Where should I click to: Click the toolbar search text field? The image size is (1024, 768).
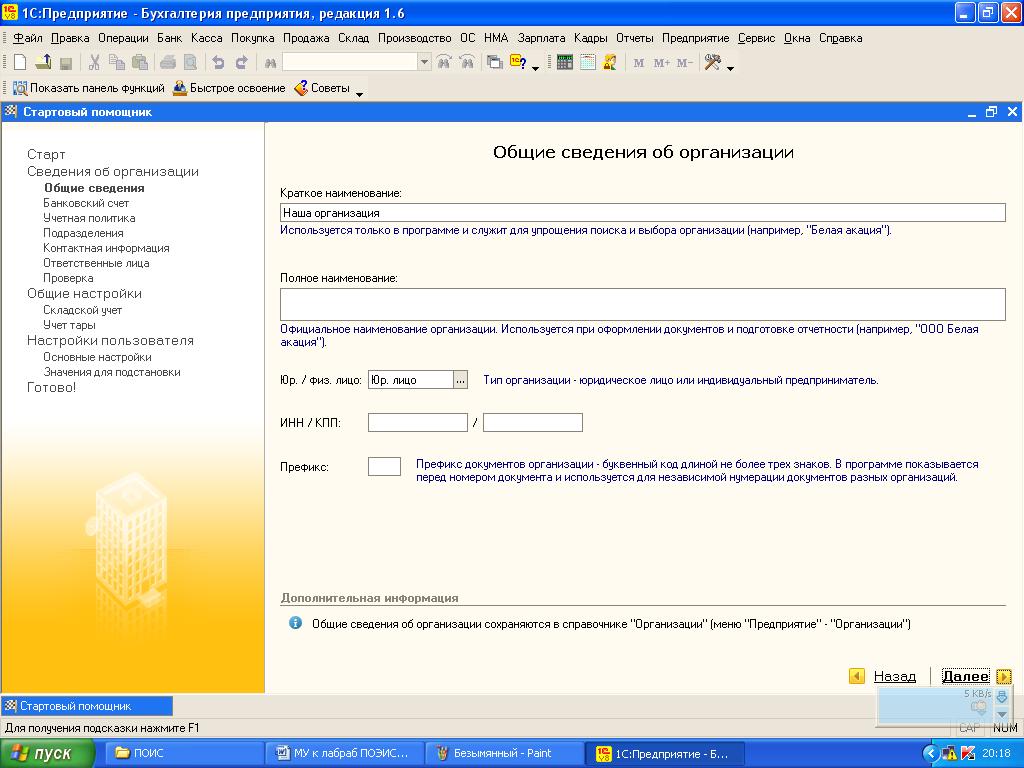(350, 63)
